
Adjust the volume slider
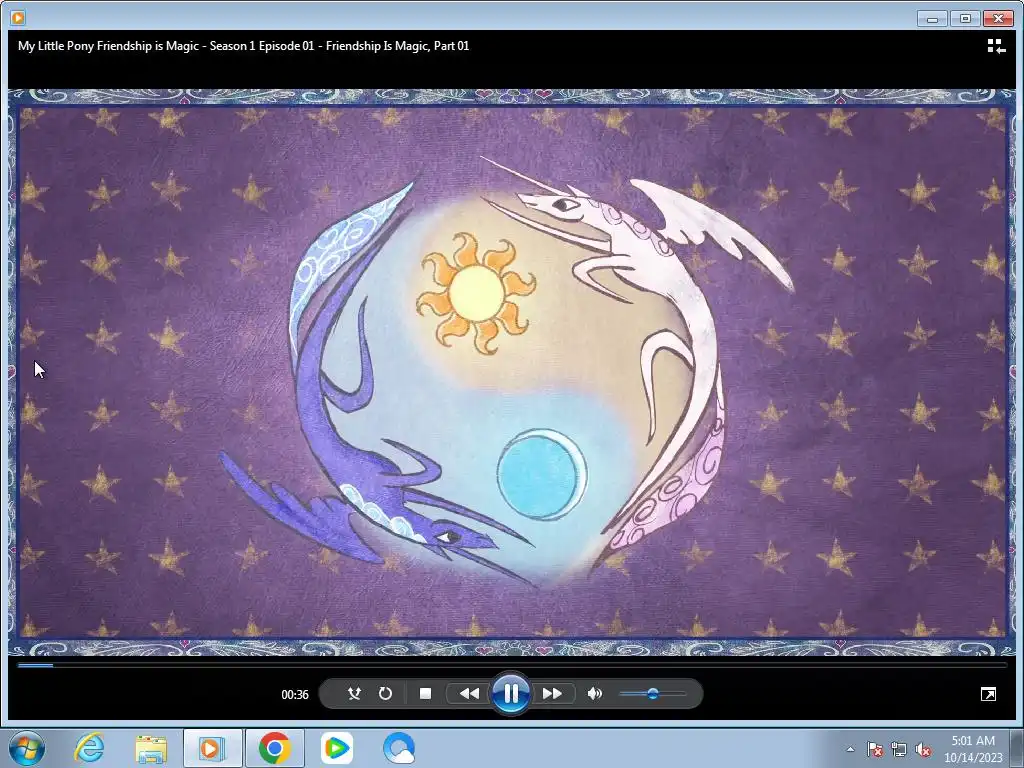click(x=652, y=694)
